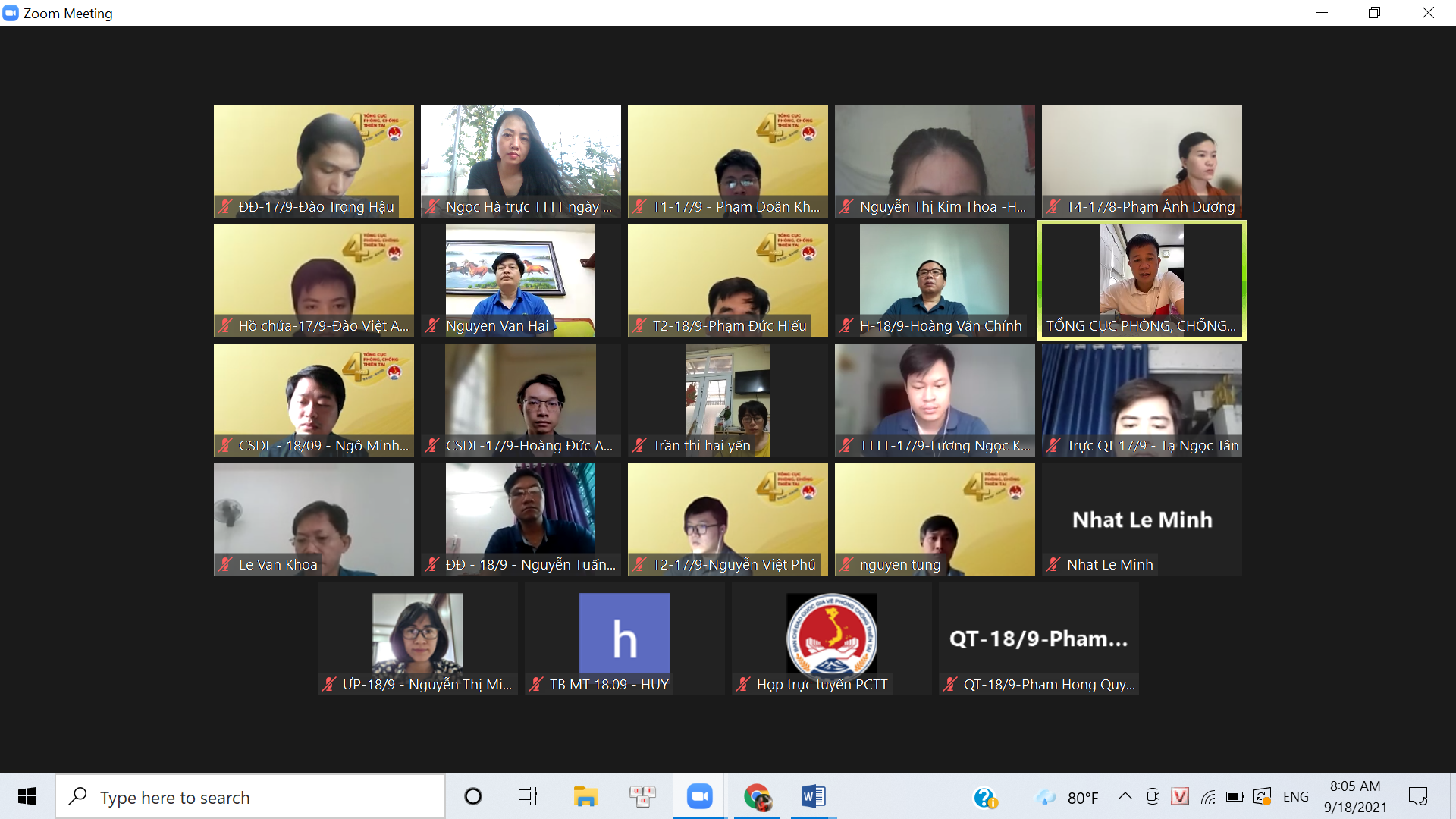Image resolution: width=1456 pixels, height=819 pixels.
Task: Select the active speaker TỔNG CỤC PHÒNG, CHỐNG tile
Action: pos(1142,281)
